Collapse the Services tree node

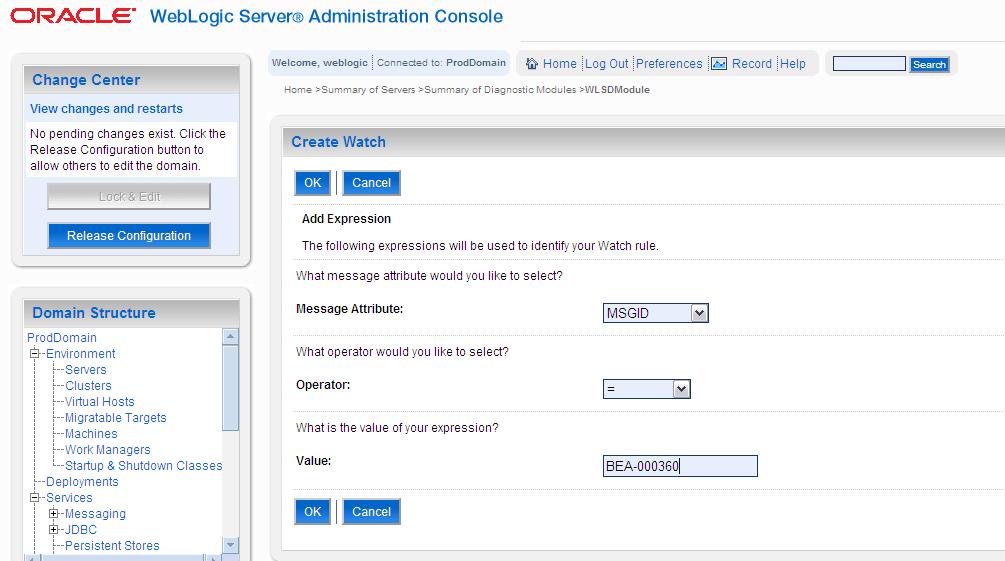(x=35, y=498)
